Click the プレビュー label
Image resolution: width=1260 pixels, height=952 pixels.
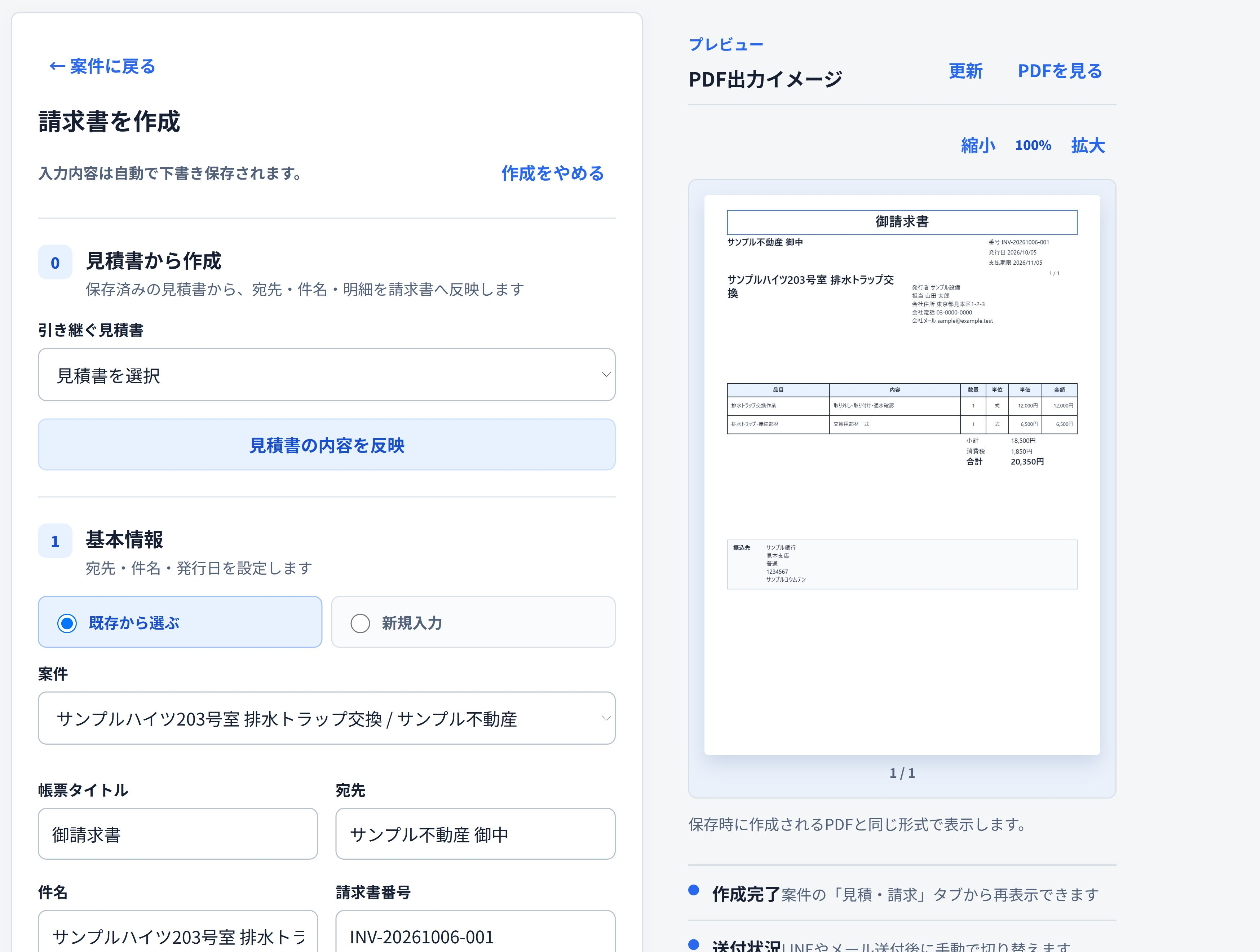point(726,44)
